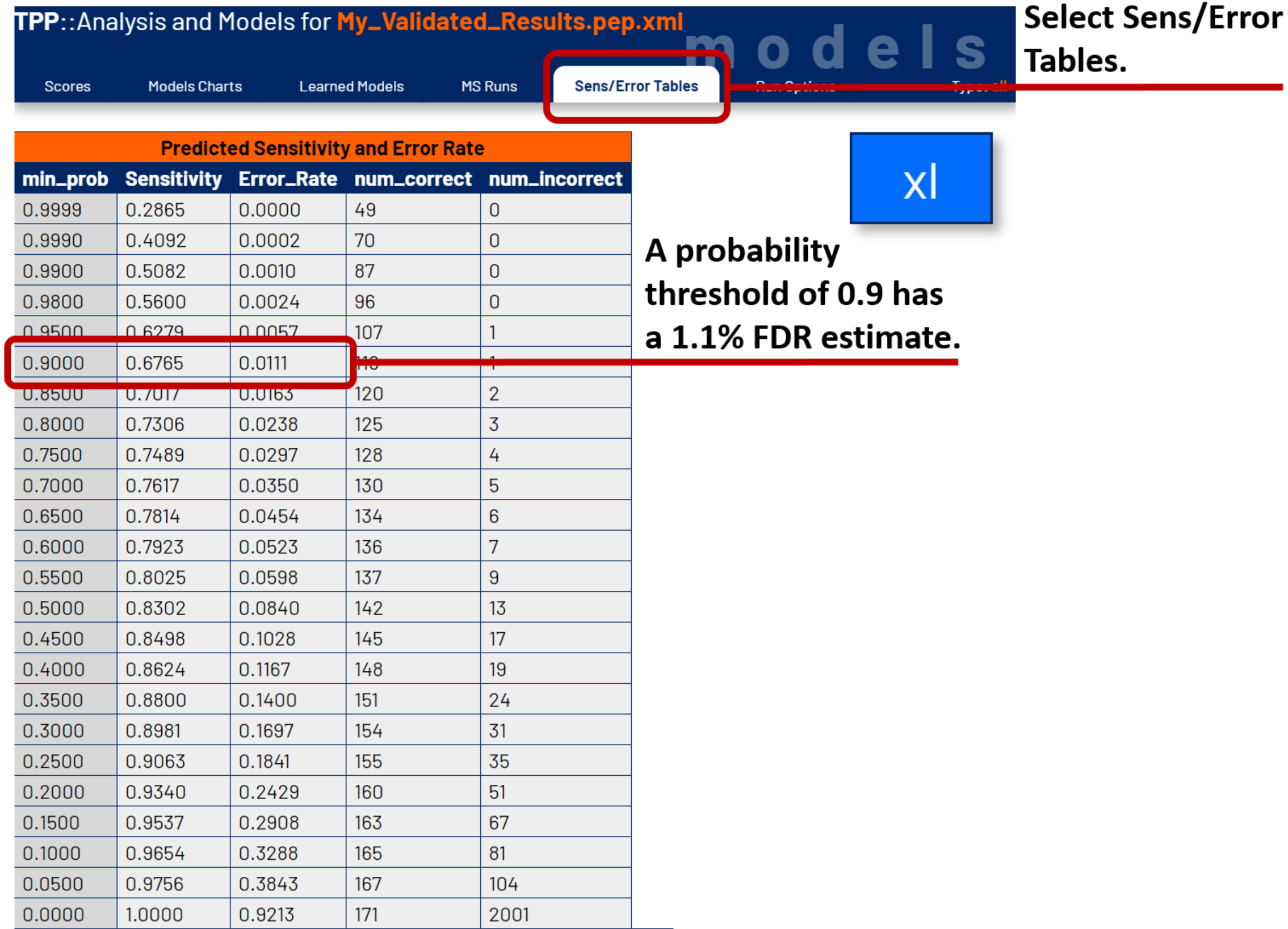
Task: Click the blue xl export icon
Action: [920, 178]
